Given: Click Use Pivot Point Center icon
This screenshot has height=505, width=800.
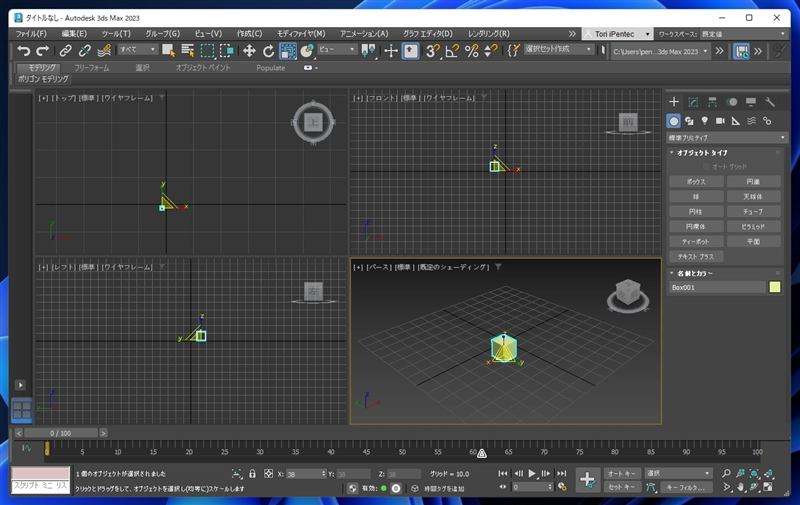Looking at the screenshot, I should 368,50.
